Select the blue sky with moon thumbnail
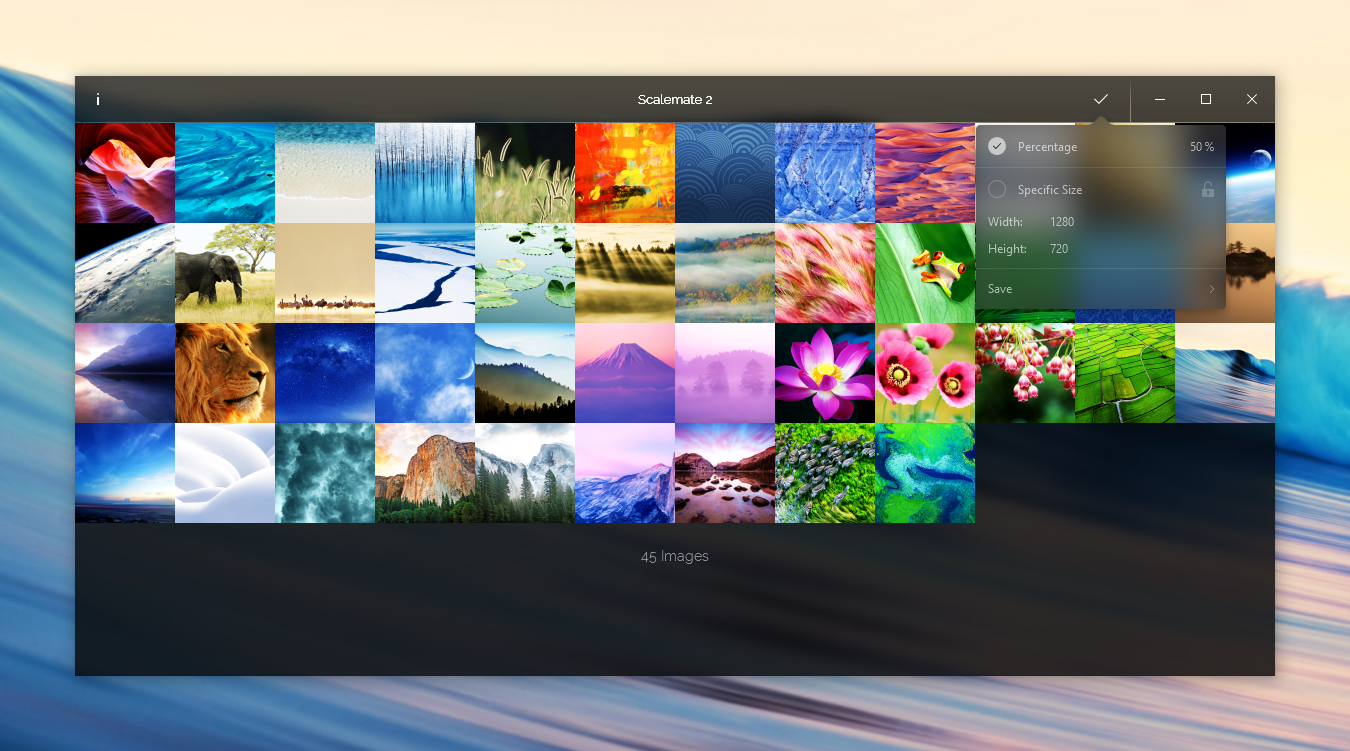 click(425, 373)
